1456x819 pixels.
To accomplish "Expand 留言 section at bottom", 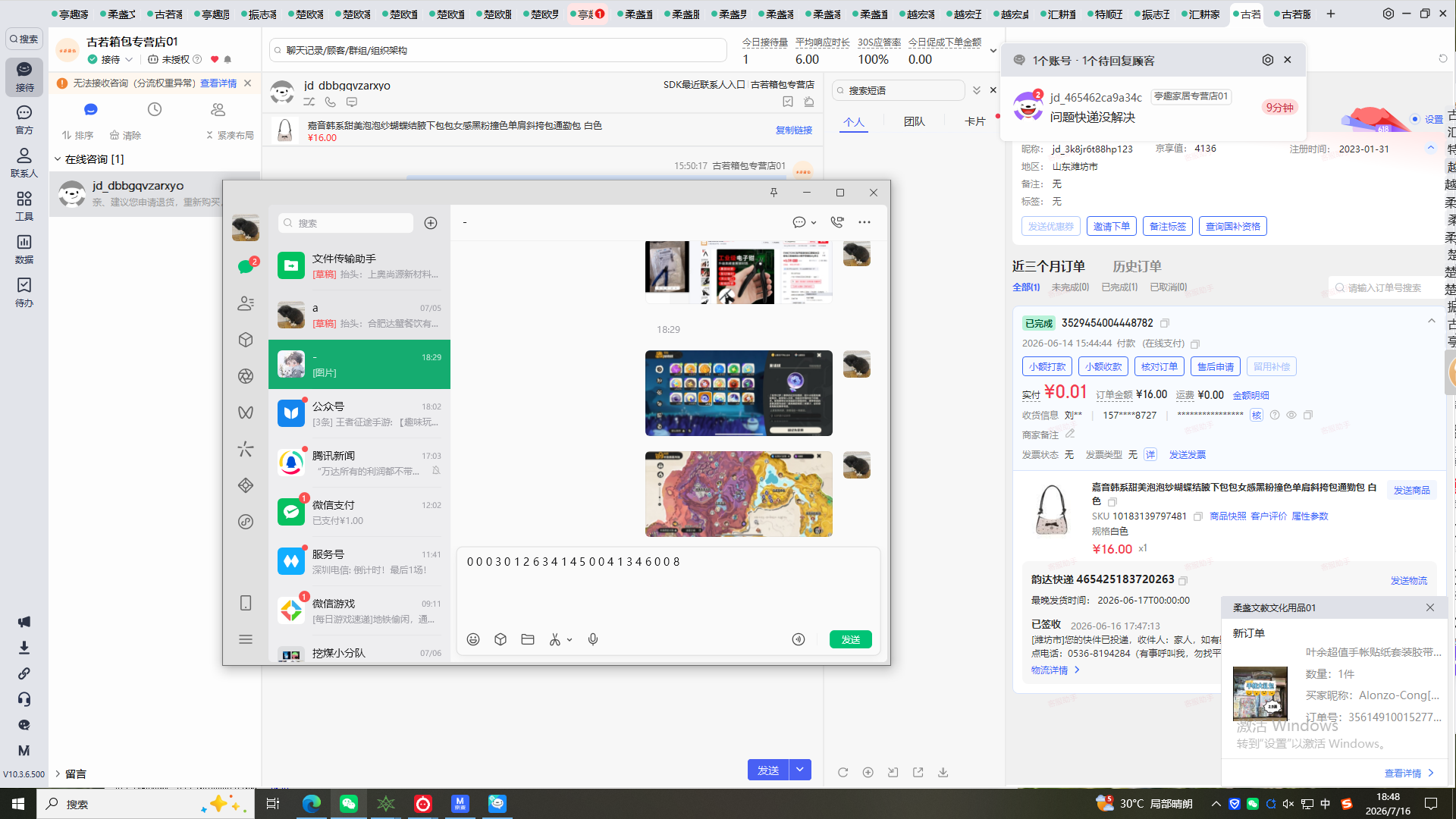I will (x=58, y=773).
